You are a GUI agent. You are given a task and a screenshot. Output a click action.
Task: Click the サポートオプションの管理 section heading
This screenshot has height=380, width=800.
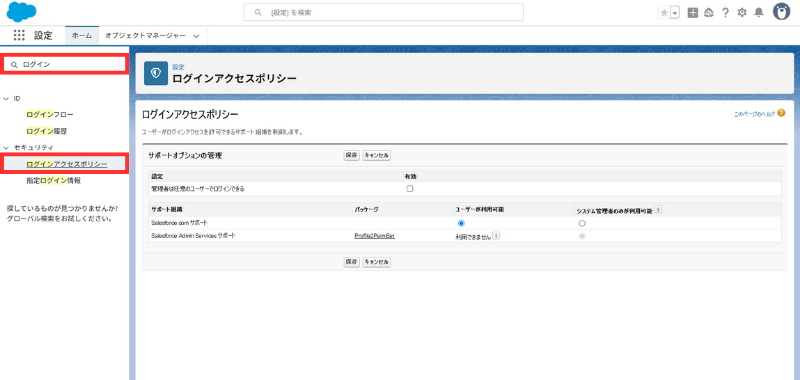click(185, 156)
